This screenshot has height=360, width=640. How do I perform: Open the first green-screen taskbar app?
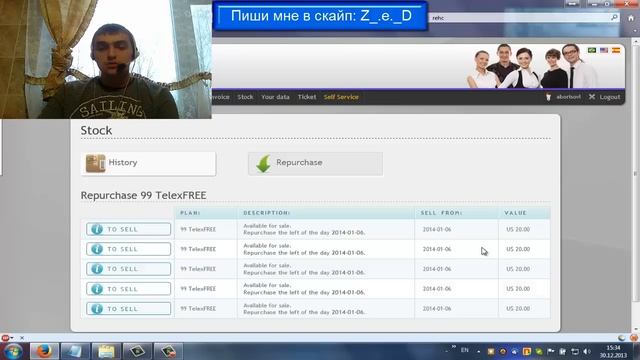coord(137,351)
